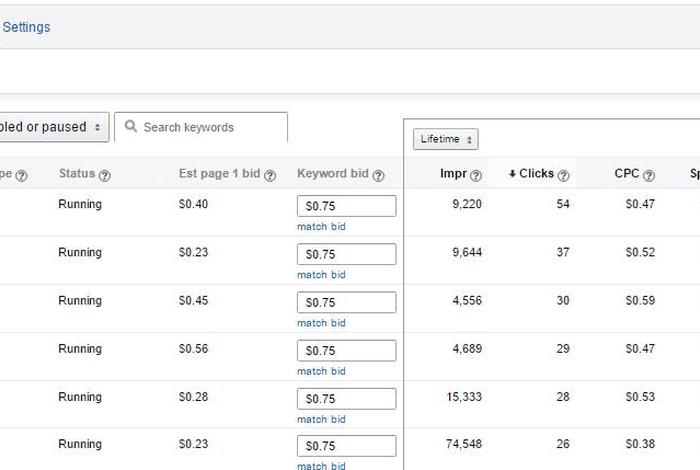700x470 pixels.
Task: Open the enabled or paused filter dropdown
Action: pos(52,127)
